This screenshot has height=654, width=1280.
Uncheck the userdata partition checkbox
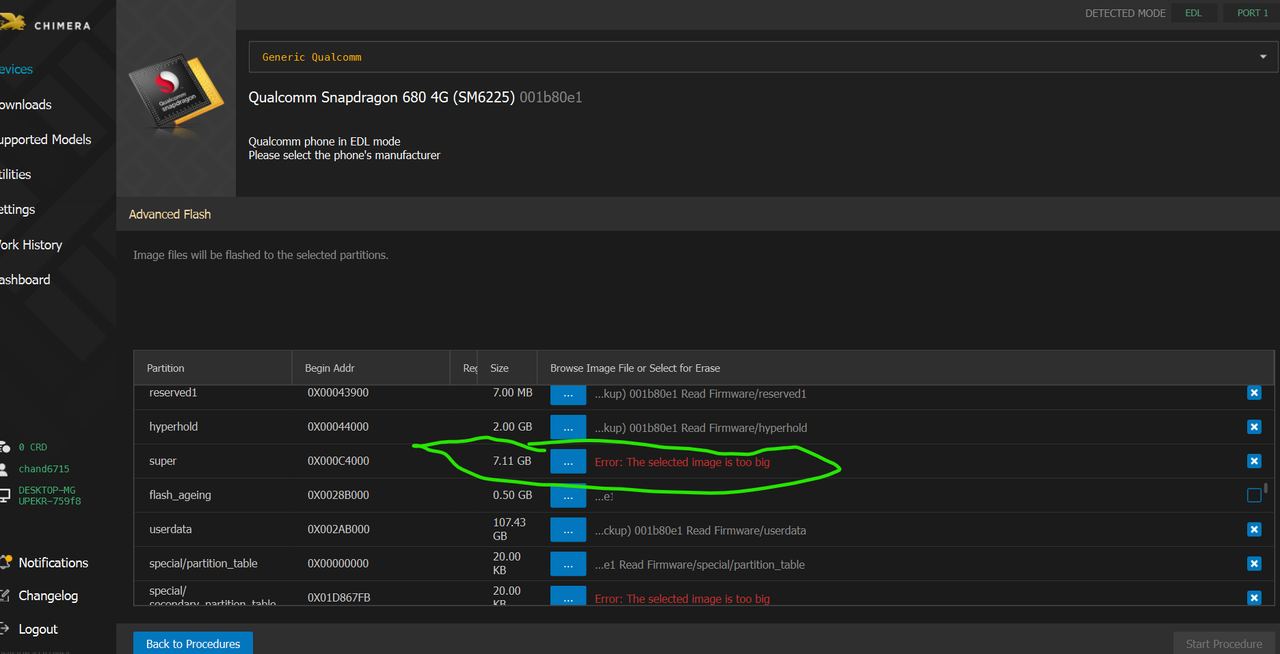click(1254, 530)
